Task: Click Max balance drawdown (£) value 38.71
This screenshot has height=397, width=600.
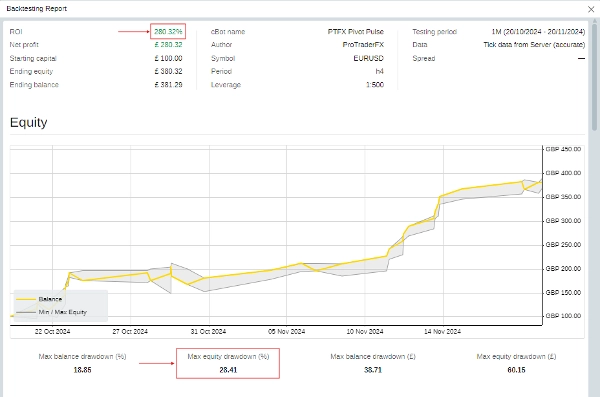Action: [x=373, y=370]
